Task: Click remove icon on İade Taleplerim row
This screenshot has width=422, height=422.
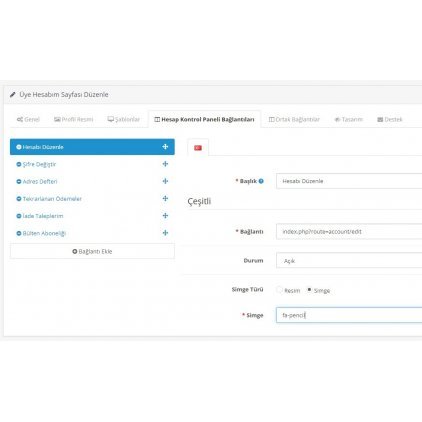Action: click(x=19, y=216)
